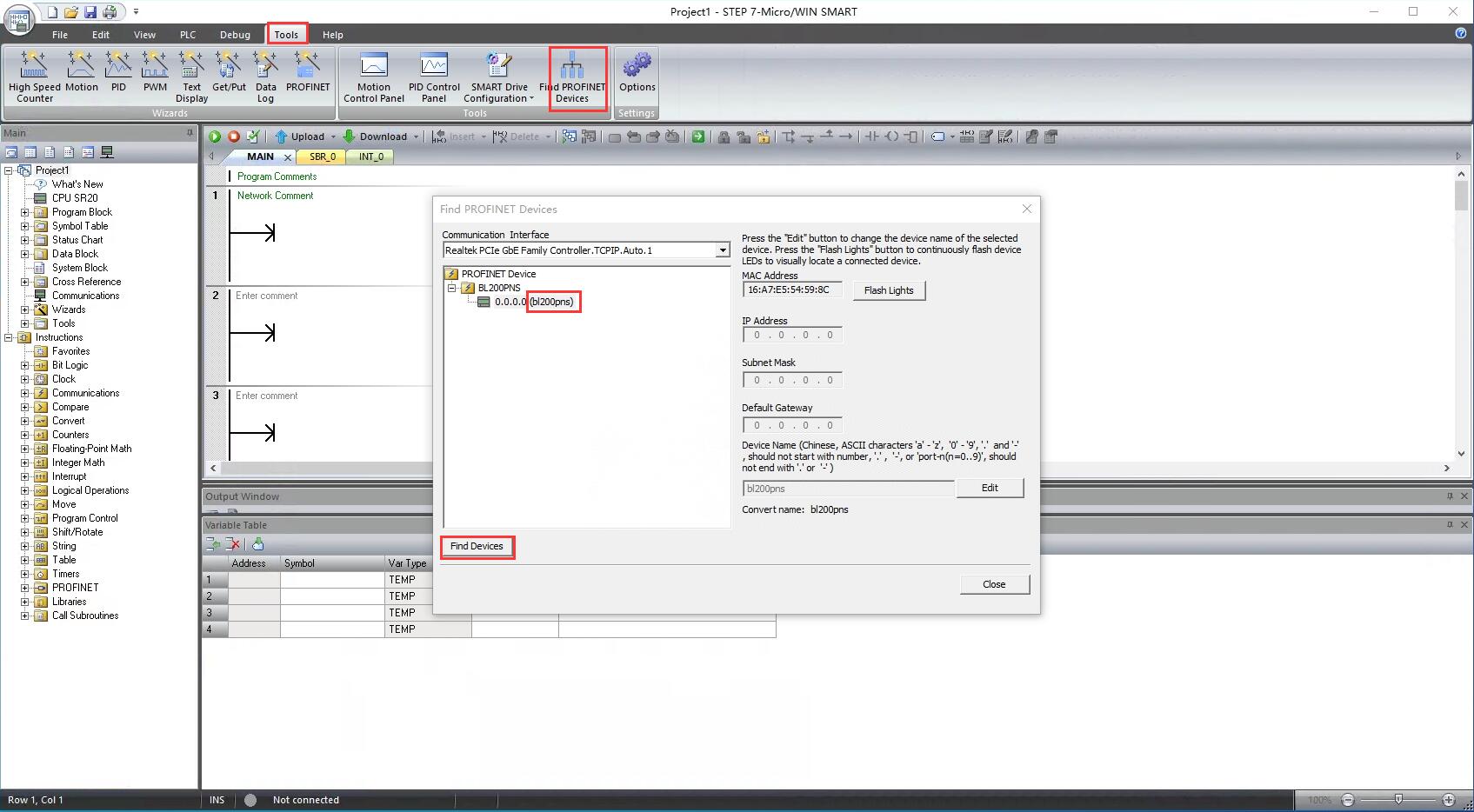Collapse the Project1 root node
Viewport: 1474px width, 812px height.
tap(9, 170)
